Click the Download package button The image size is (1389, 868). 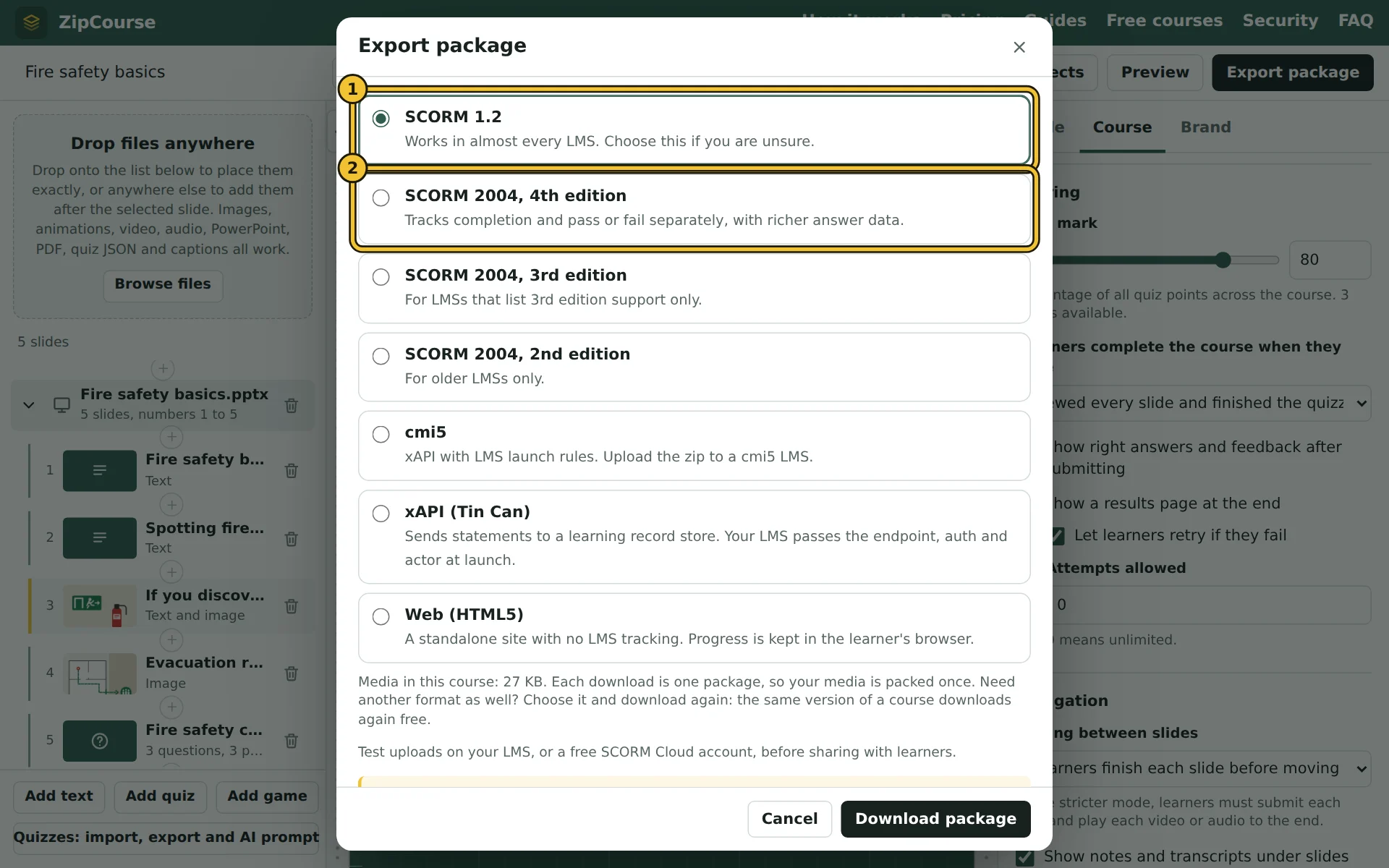(x=935, y=819)
